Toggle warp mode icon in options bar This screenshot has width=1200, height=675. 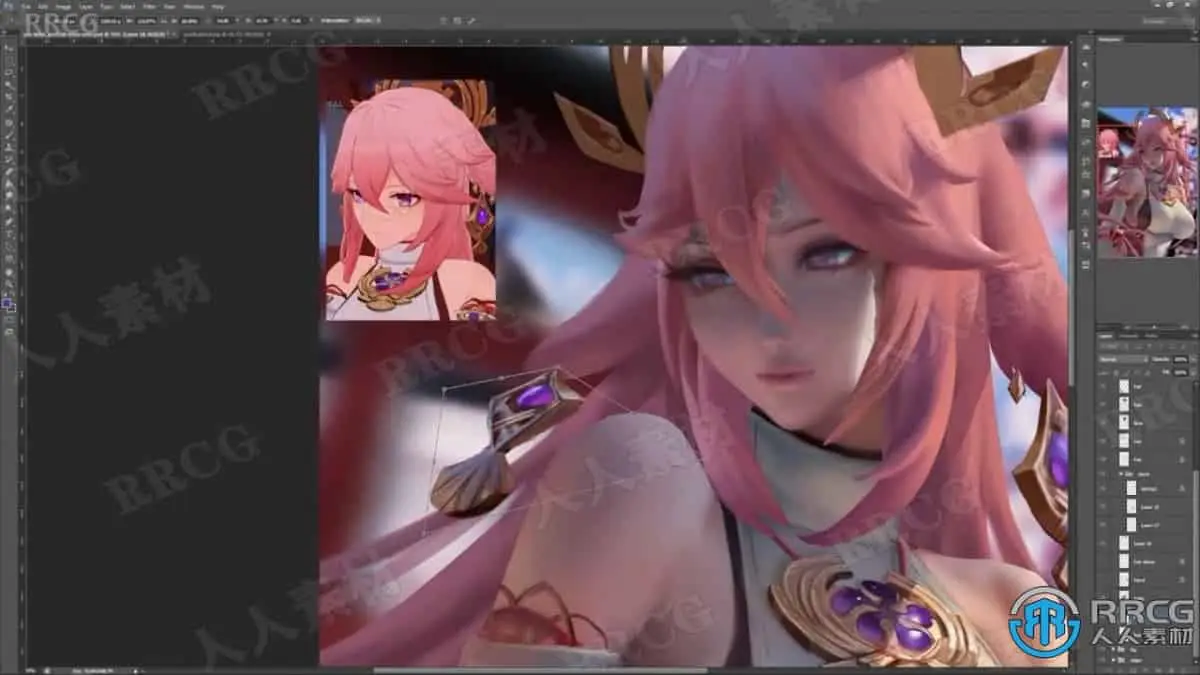[443, 21]
